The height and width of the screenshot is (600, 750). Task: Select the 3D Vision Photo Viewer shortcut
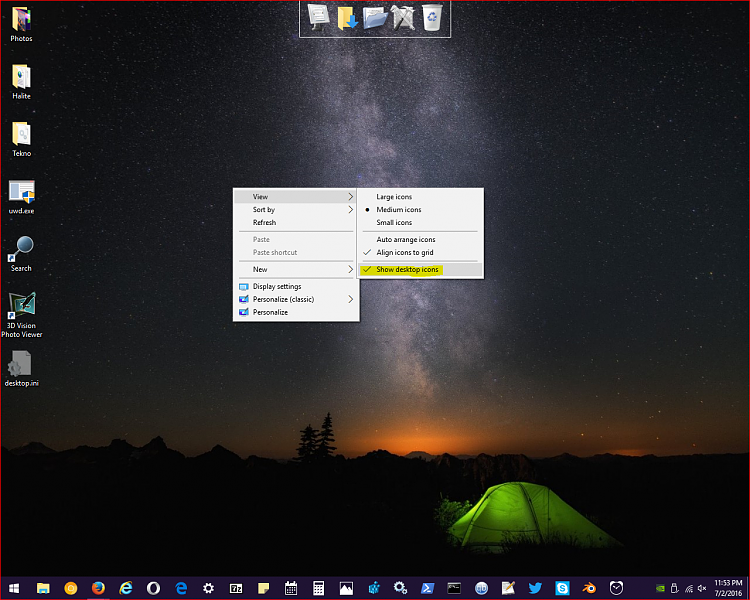[22, 315]
